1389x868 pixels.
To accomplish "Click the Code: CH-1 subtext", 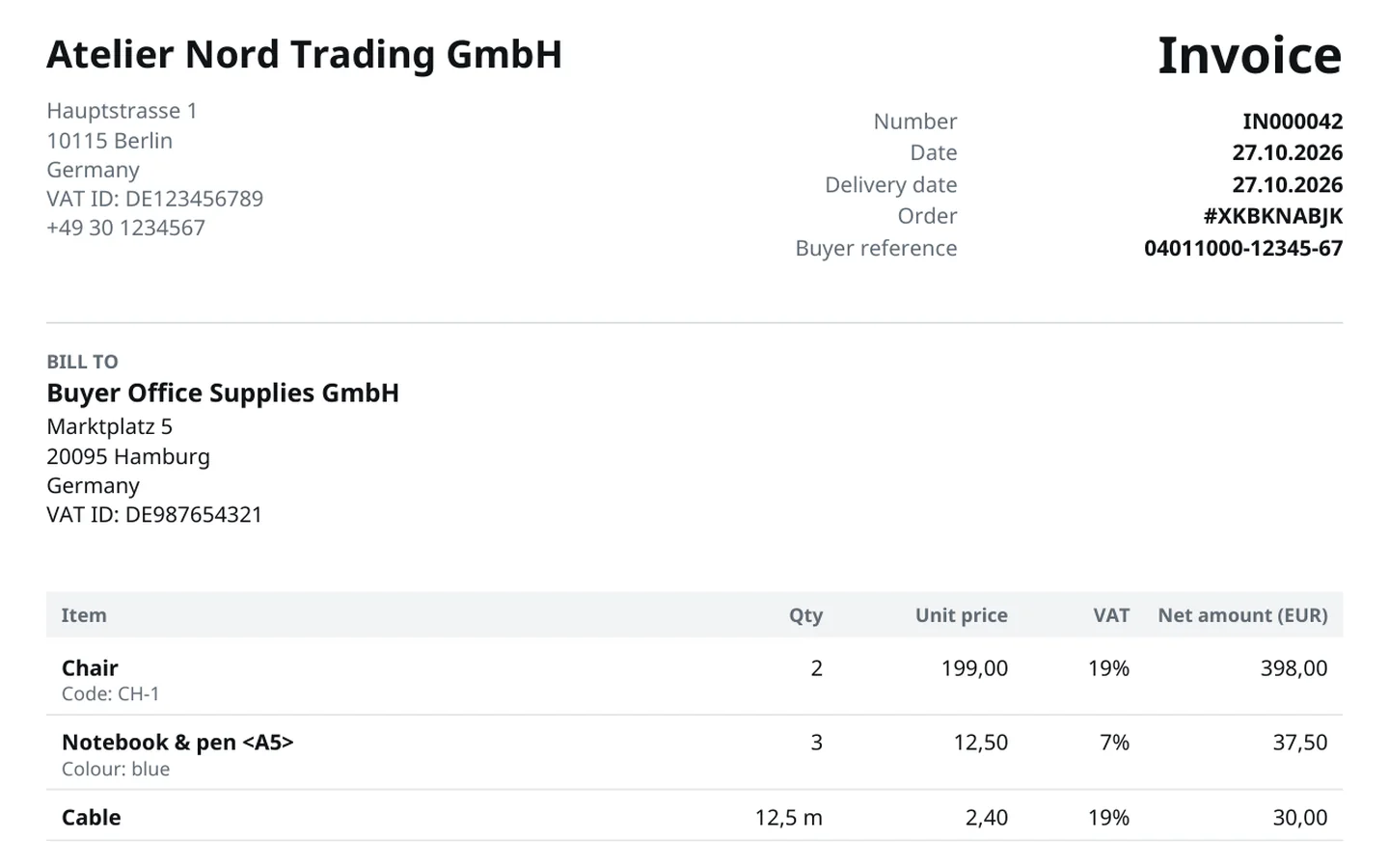I will 110,693.
